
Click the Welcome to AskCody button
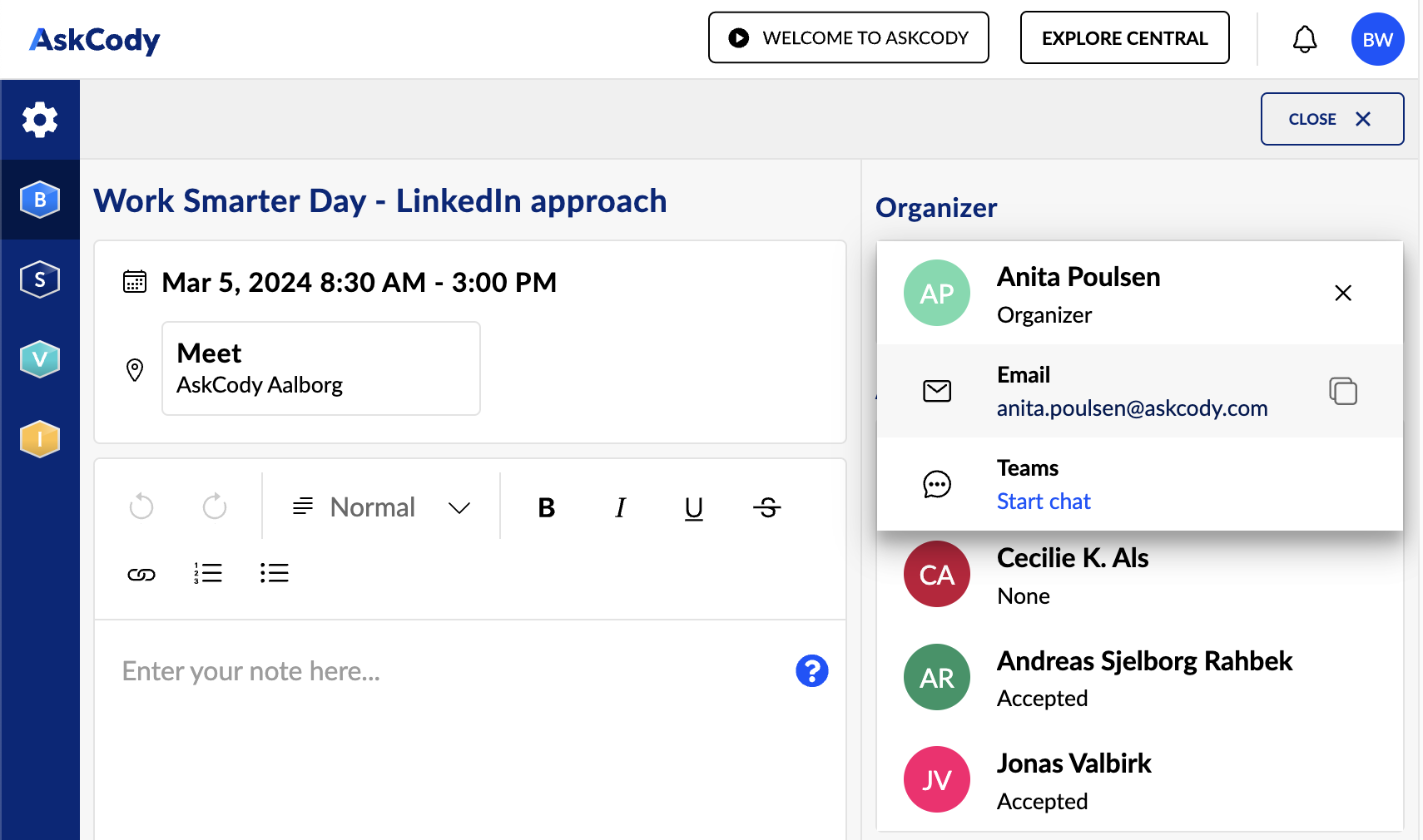[849, 37]
